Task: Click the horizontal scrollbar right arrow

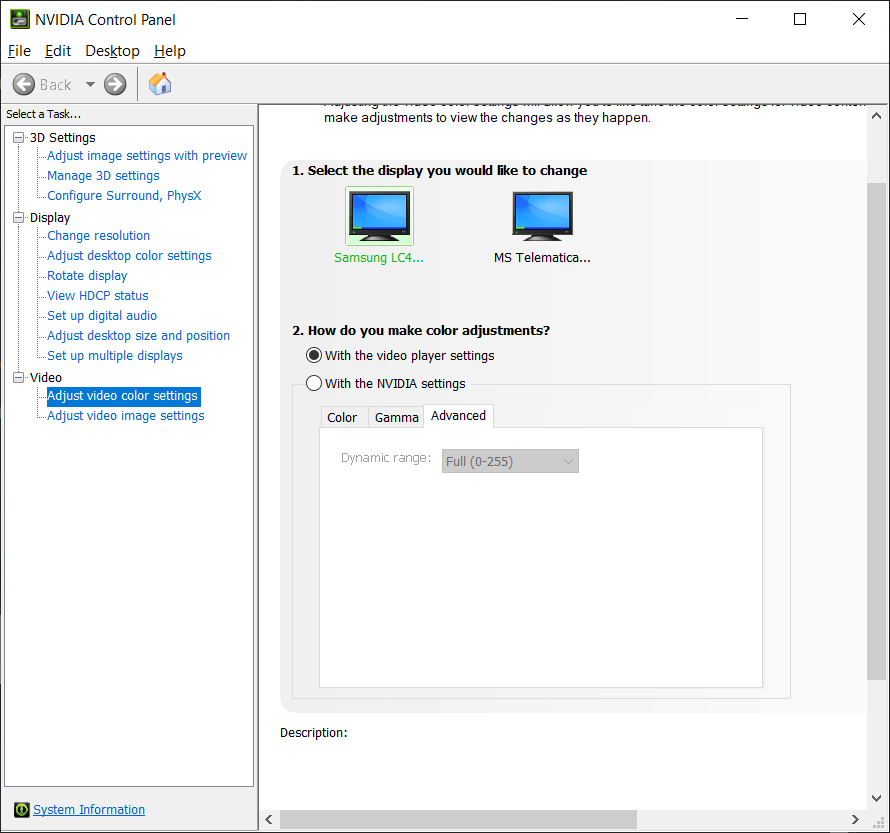Action: click(855, 819)
